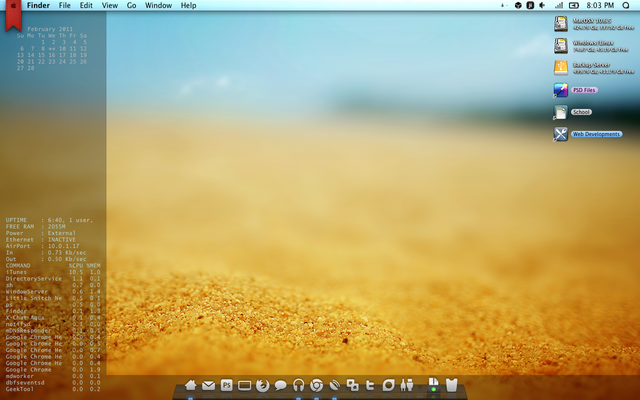Open Google Chrome from the dock
The width and height of the screenshot is (640, 400).
[317, 385]
